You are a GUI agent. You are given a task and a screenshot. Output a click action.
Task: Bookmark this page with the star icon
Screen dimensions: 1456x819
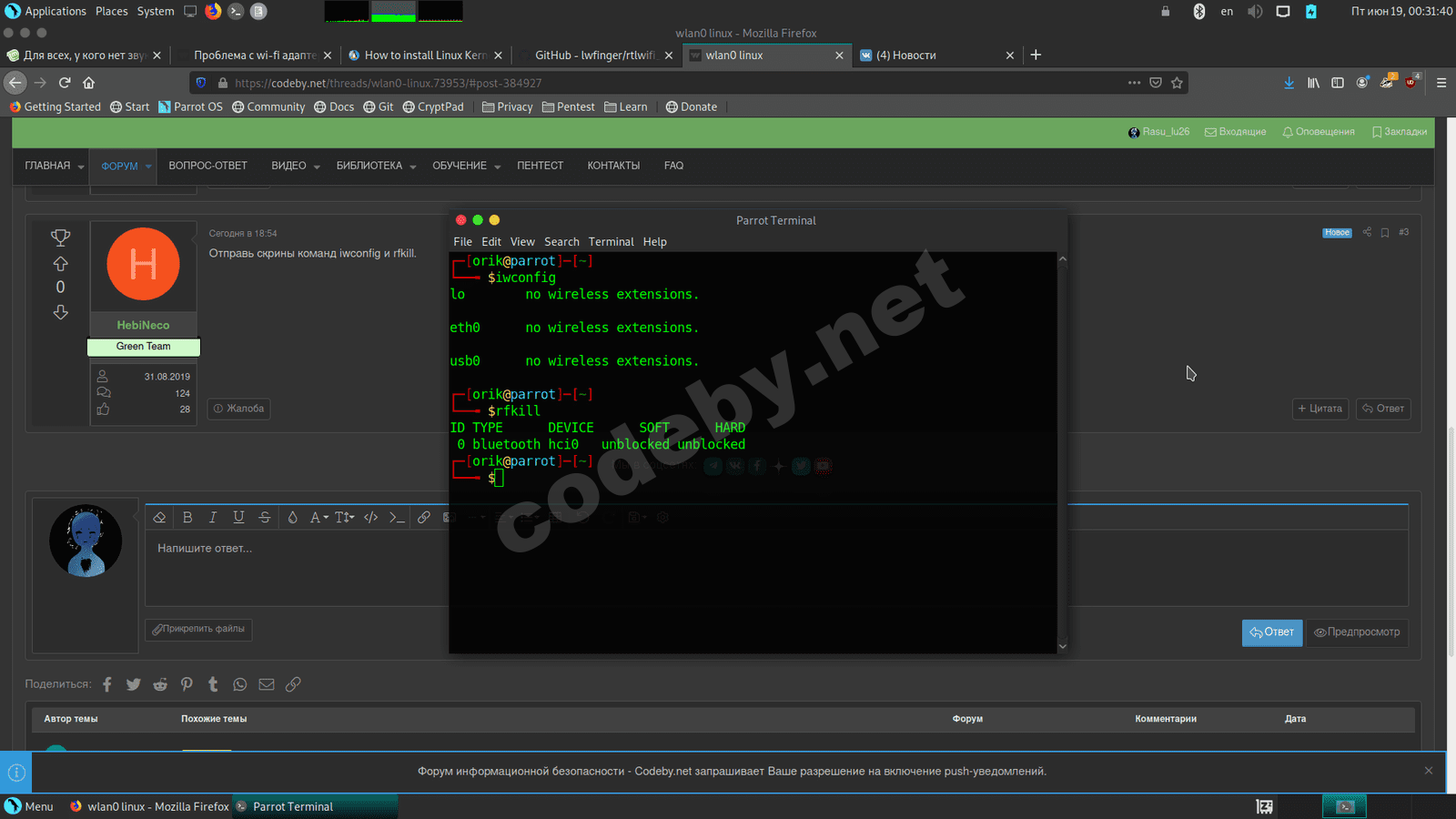pos(1177,83)
